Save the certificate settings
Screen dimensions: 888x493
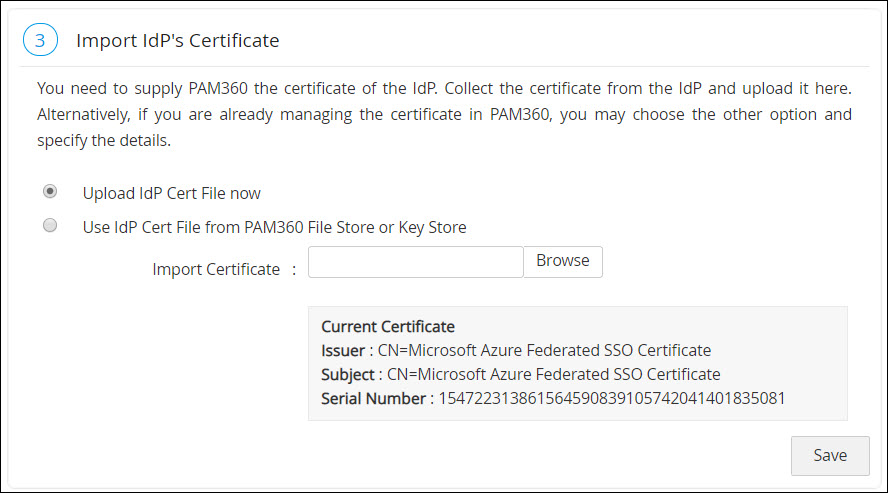[829, 455]
